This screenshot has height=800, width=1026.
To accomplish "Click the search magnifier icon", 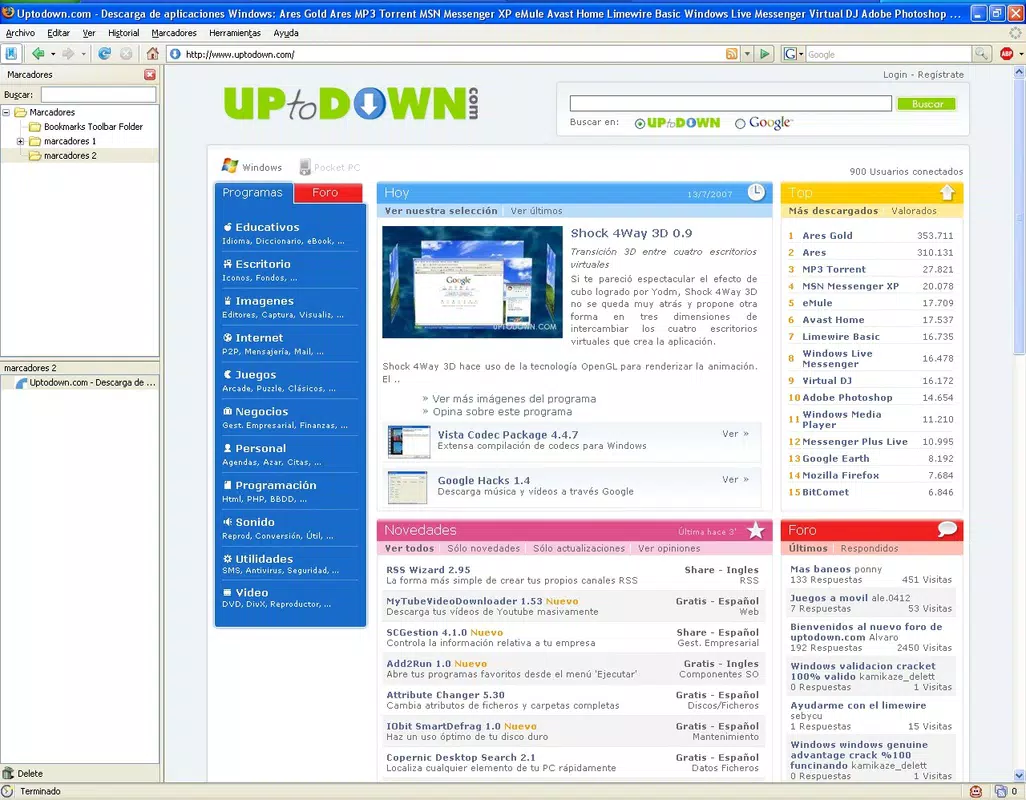I will (x=981, y=54).
